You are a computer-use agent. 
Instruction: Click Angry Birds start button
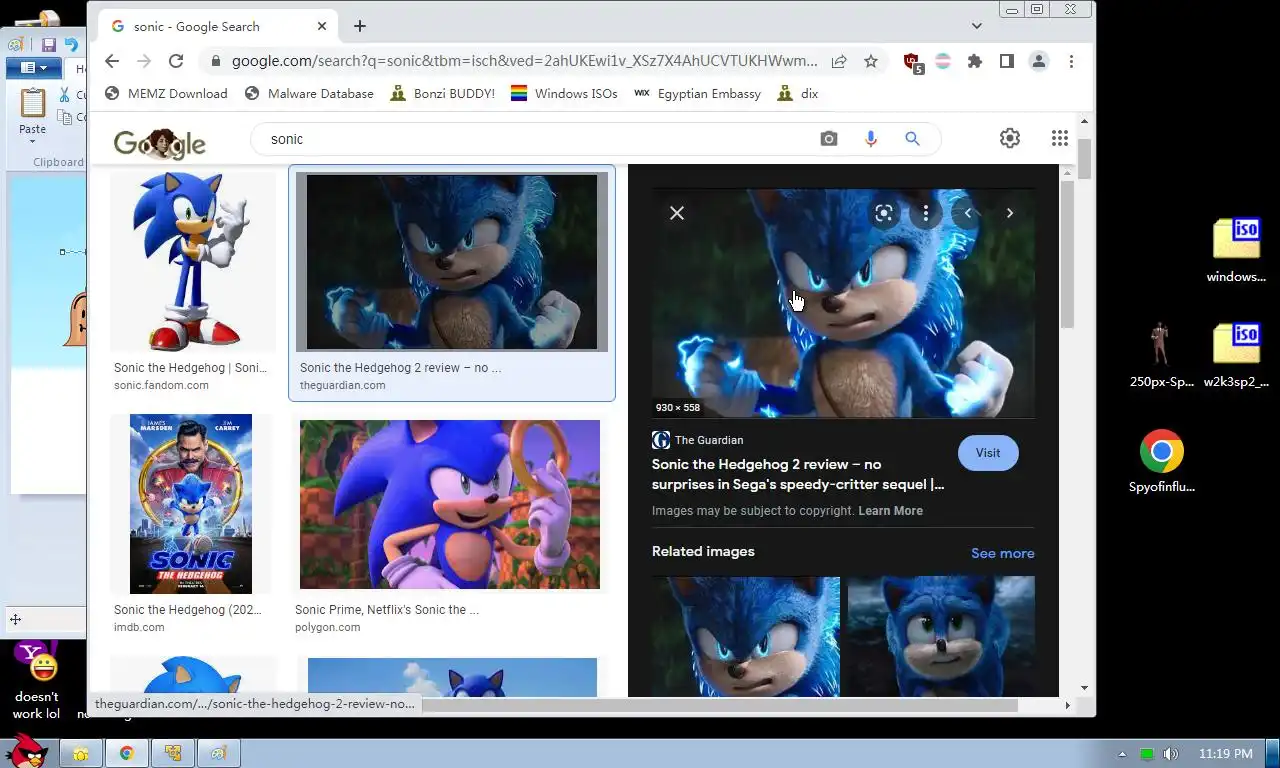point(25,751)
